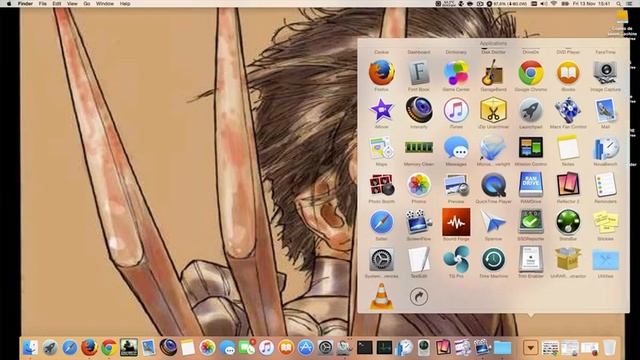The width and height of the screenshot is (640, 360).
Task: Launch Image Capture from the stack
Action: click(605, 73)
